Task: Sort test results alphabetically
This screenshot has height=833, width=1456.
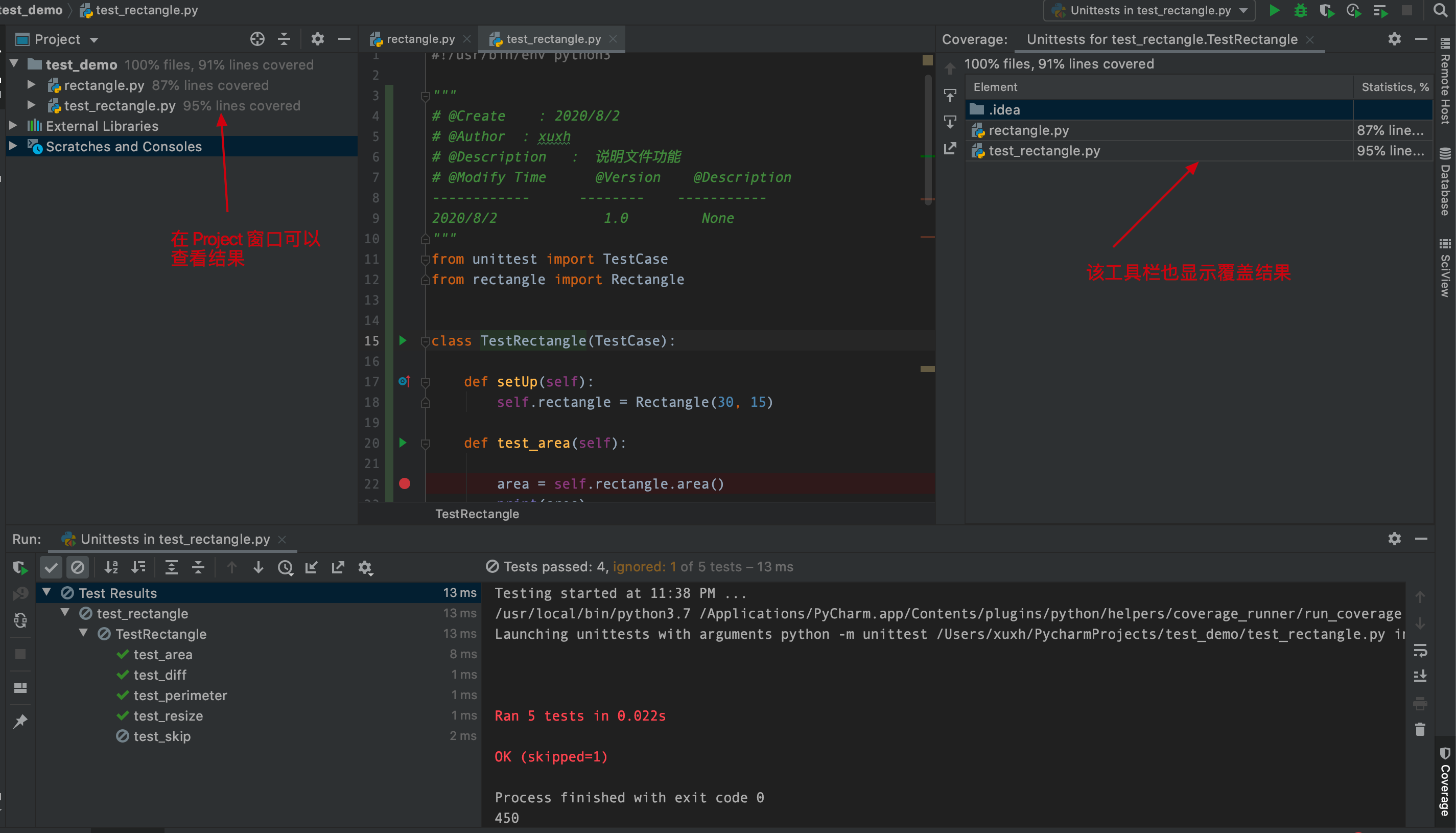Action: tap(111, 567)
